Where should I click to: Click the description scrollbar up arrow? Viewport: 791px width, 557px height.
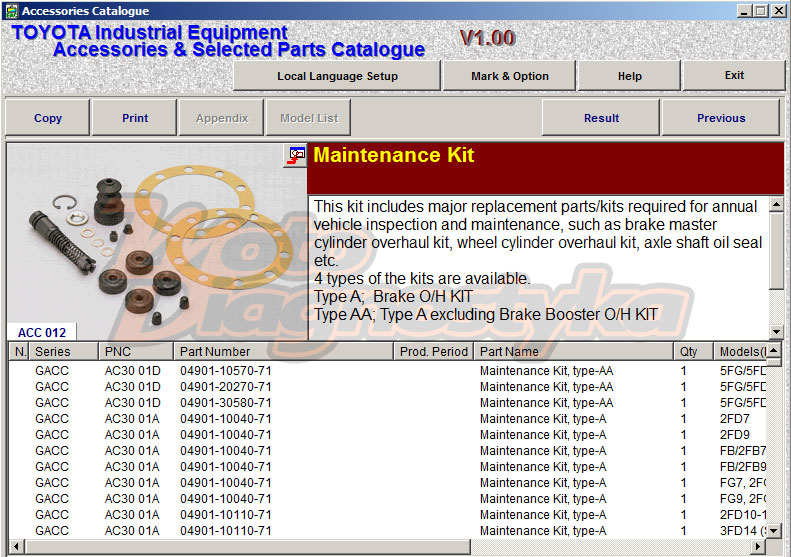click(776, 204)
